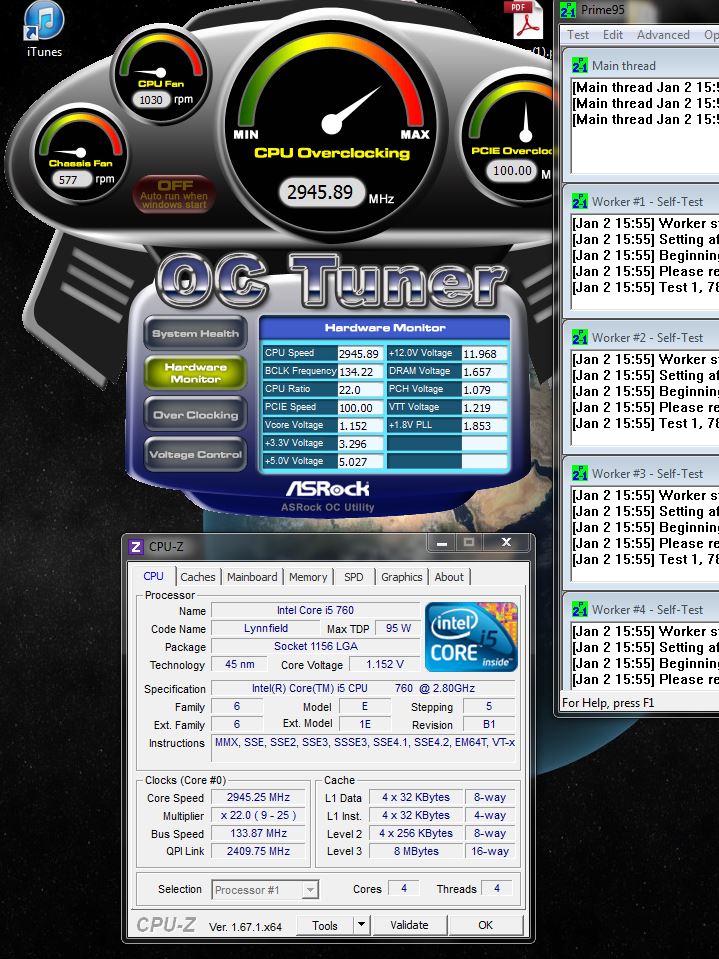
Task: Click the Core Voltage 1.152 V field
Action: [385, 664]
